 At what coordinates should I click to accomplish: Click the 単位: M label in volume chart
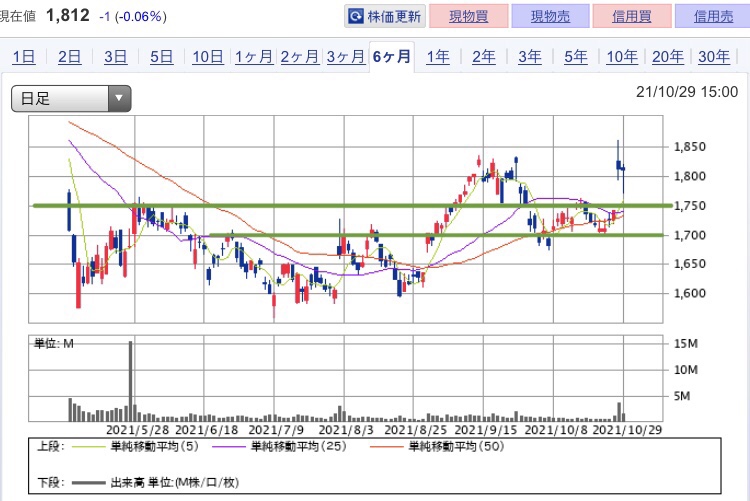click(x=54, y=344)
